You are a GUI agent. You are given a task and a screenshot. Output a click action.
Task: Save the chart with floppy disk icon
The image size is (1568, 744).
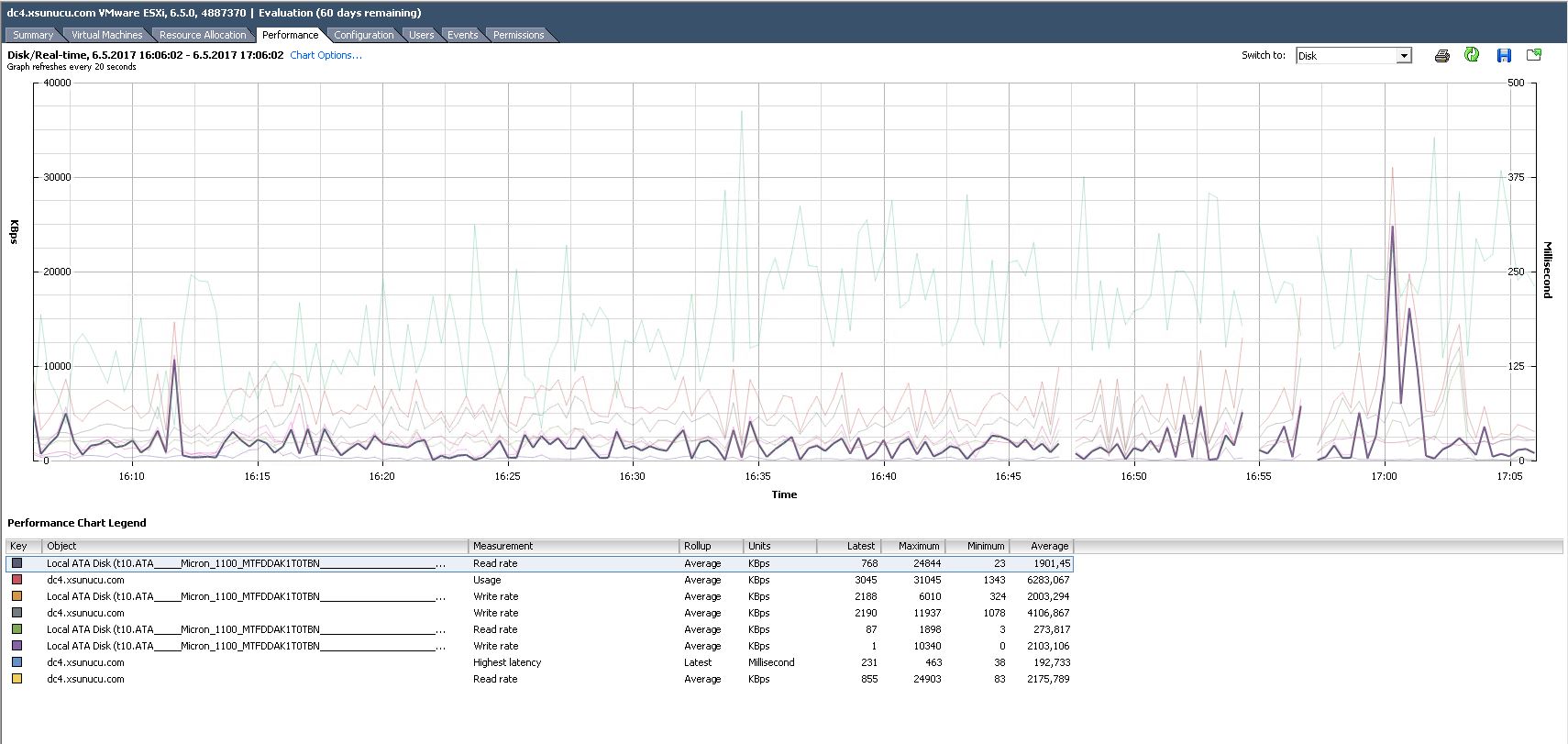tap(1504, 56)
